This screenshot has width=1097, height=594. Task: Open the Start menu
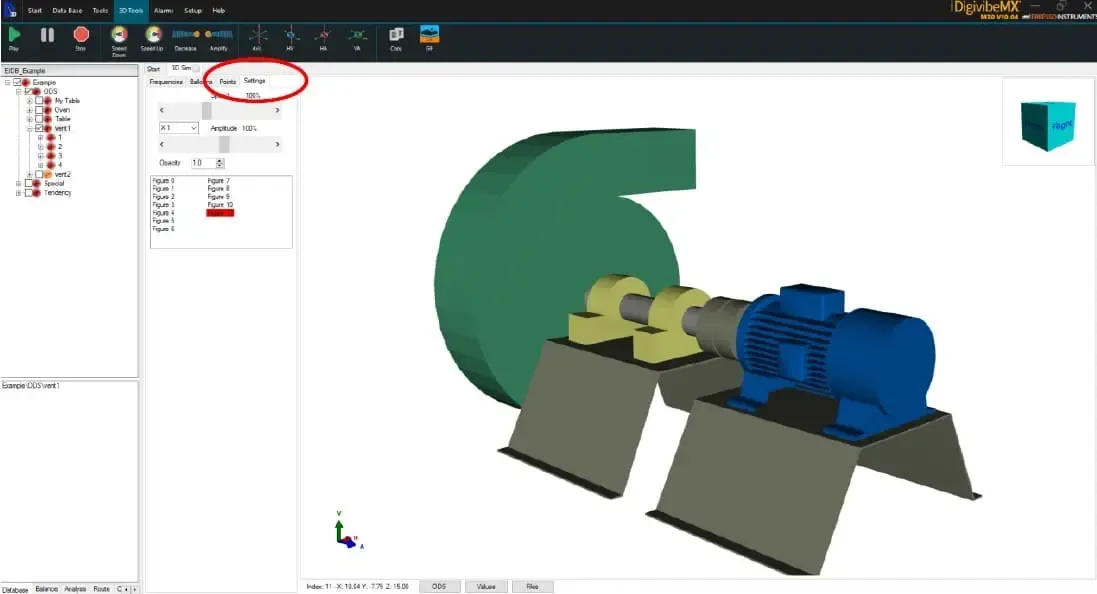(x=34, y=10)
